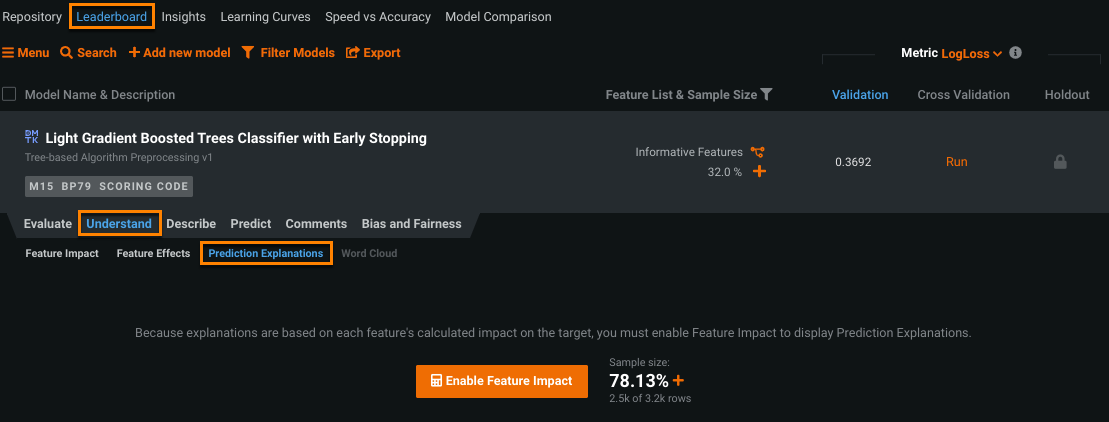Image resolution: width=1109 pixels, height=422 pixels.
Task: Sort by the Validation column header
Action: point(860,95)
